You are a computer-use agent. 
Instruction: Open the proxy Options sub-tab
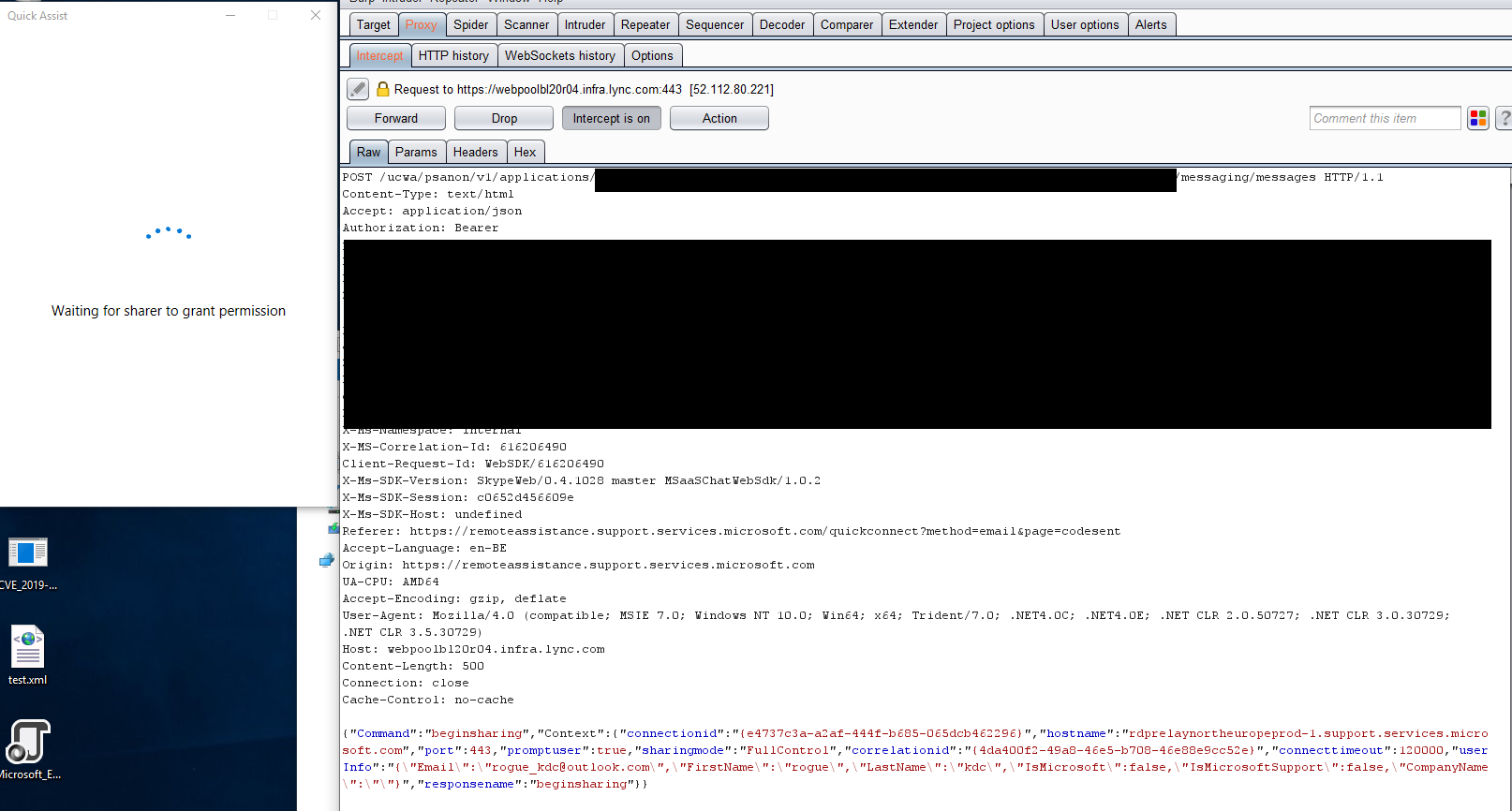coord(652,55)
